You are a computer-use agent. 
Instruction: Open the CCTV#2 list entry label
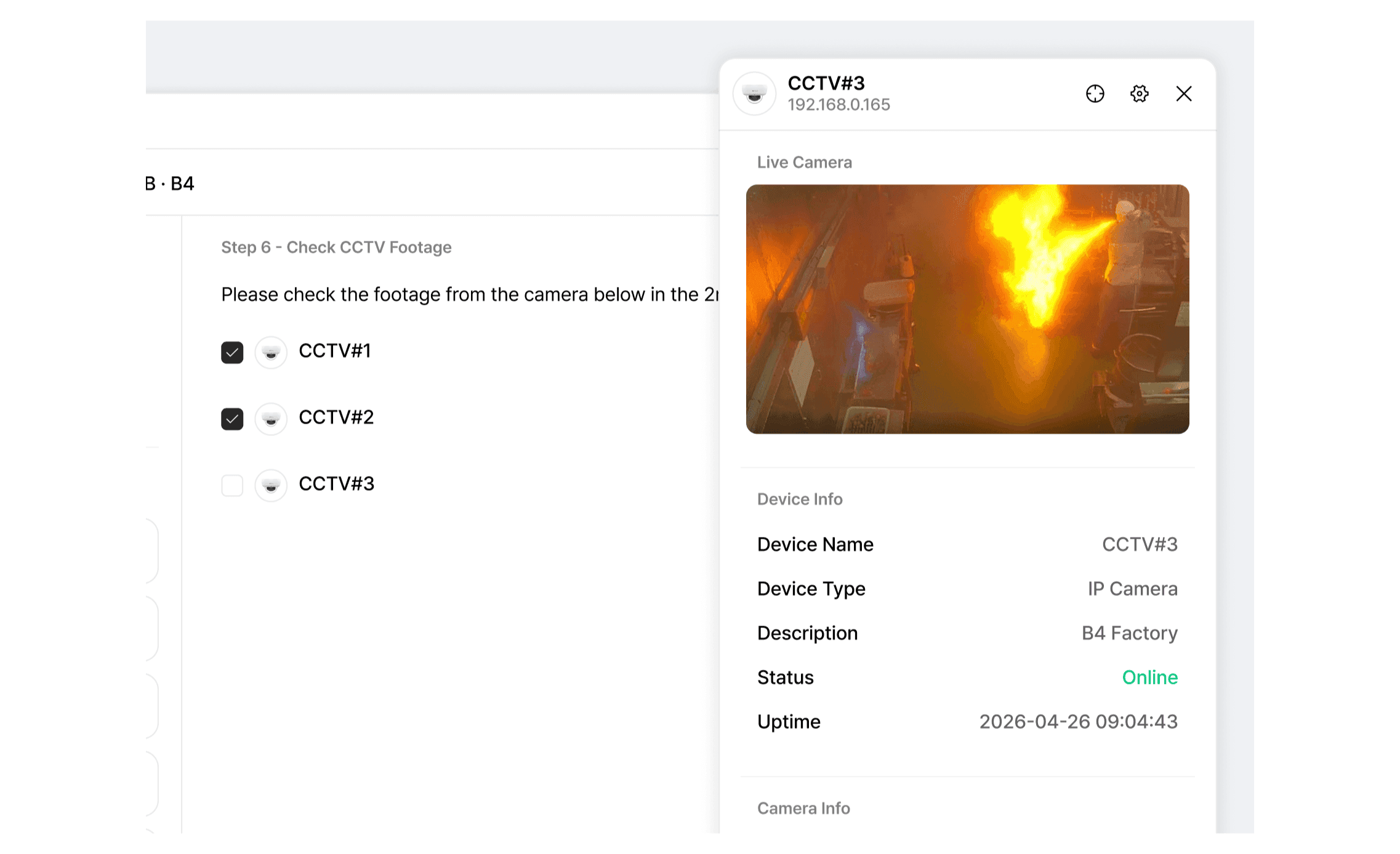coord(336,417)
